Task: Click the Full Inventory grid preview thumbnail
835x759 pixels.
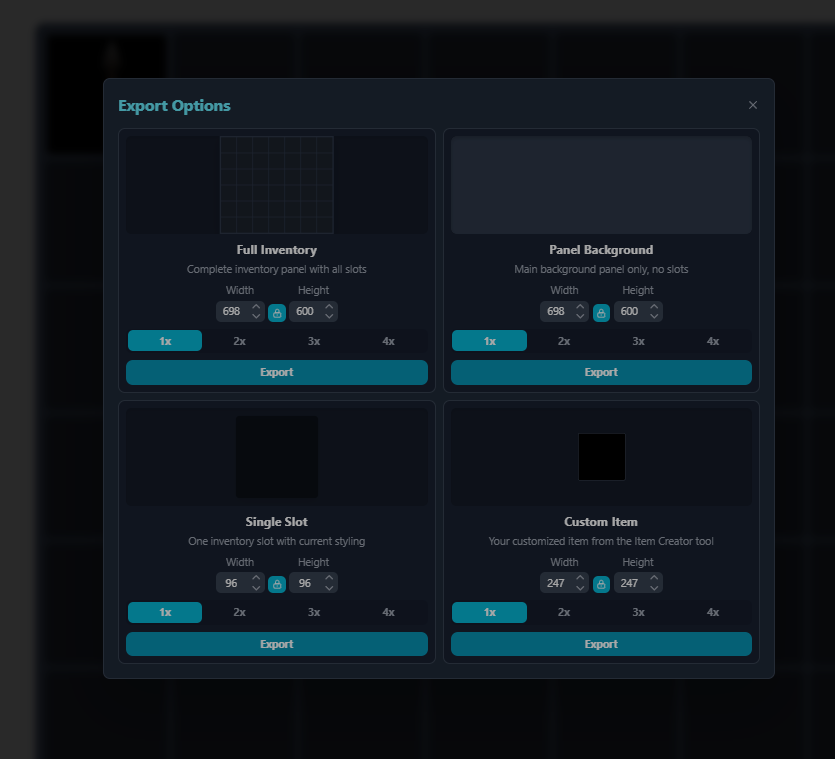Action: pos(277,185)
